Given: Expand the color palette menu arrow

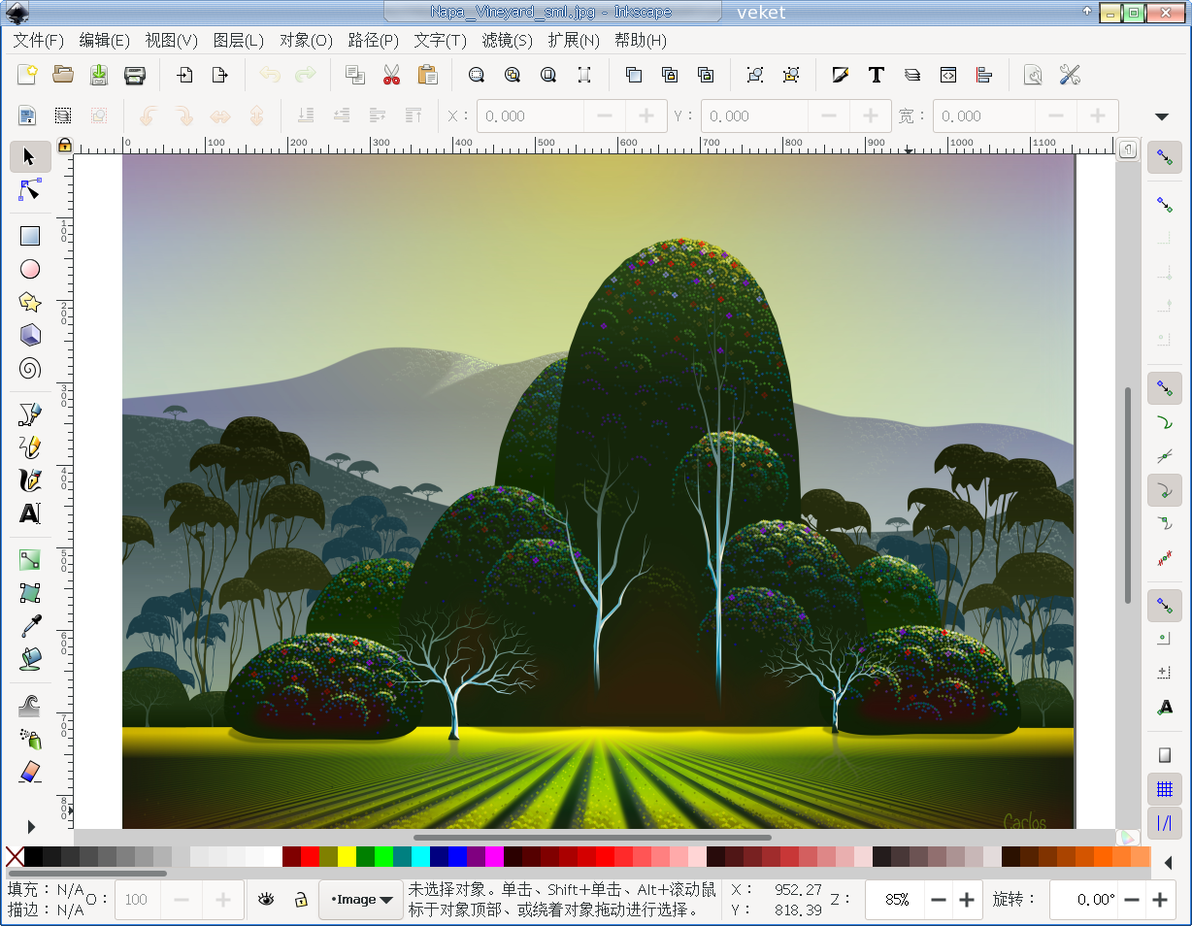Looking at the screenshot, I should coord(1168,863).
